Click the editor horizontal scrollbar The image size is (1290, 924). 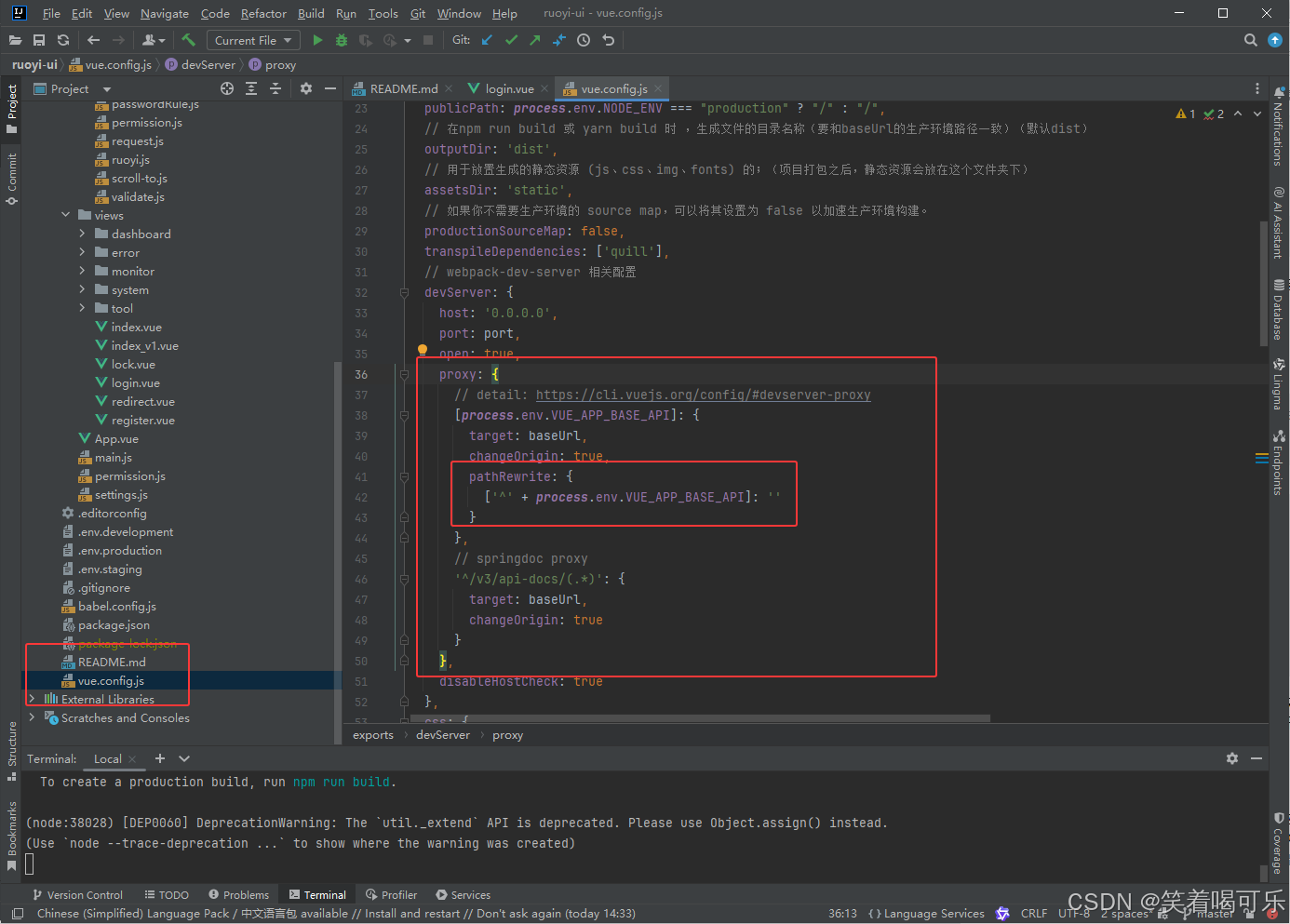[698, 718]
